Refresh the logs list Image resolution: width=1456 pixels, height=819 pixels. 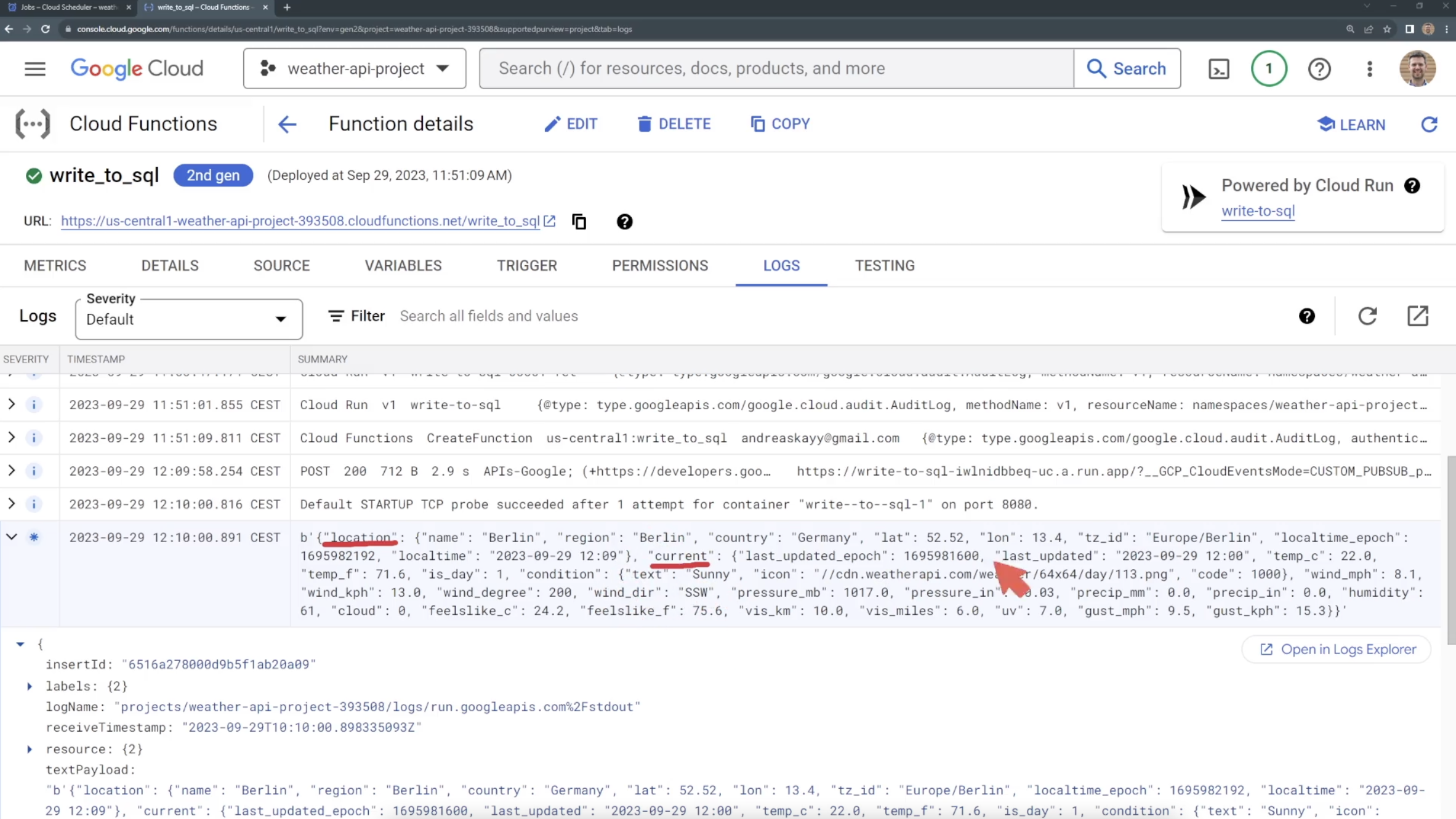[x=1367, y=316]
